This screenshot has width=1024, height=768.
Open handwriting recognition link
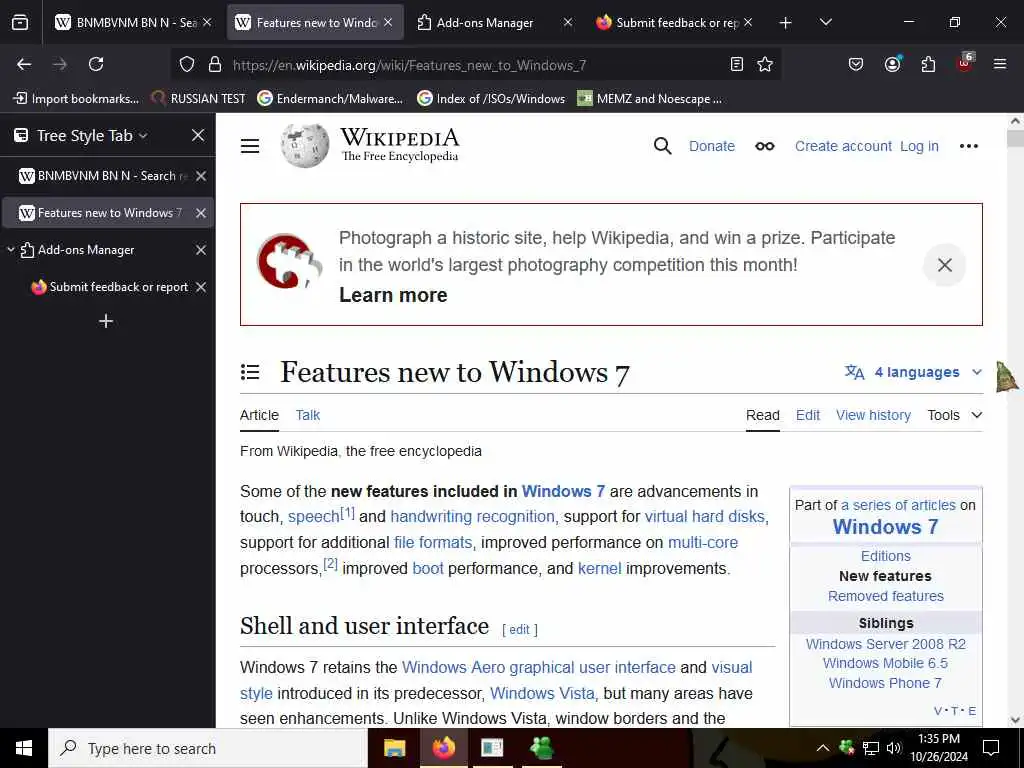tap(472, 517)
